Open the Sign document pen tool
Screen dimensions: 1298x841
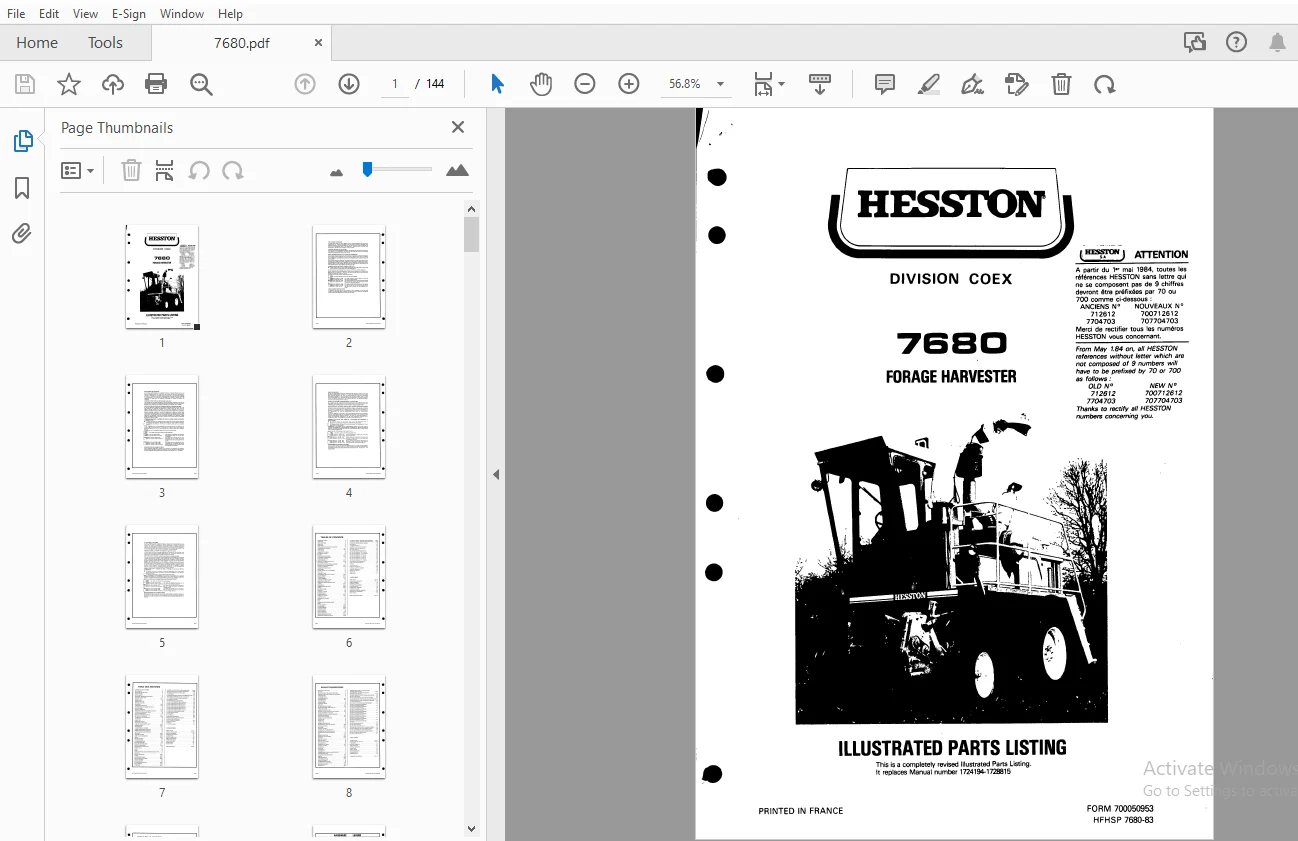point(972,84)
